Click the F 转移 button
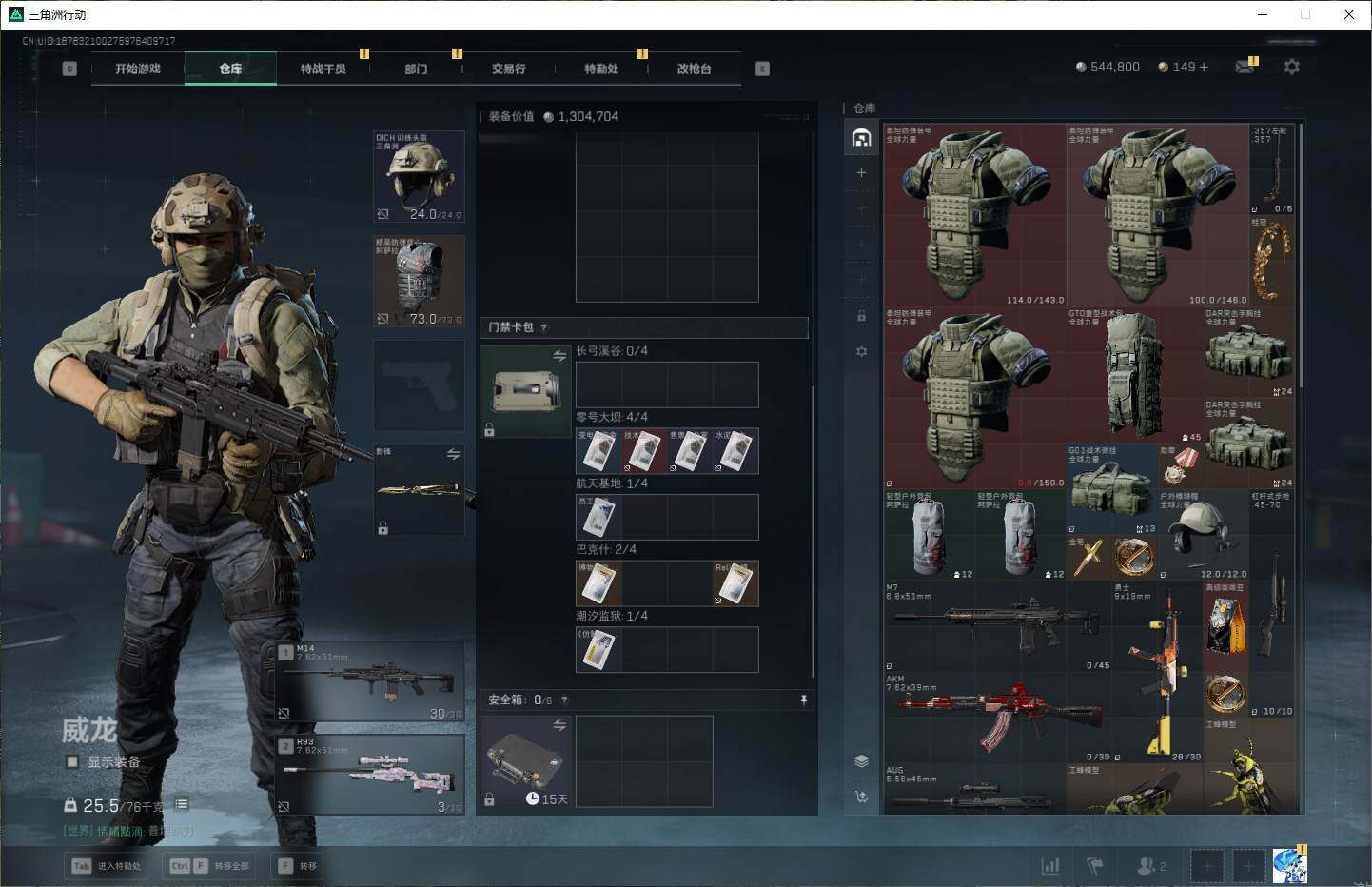This screenshot has height=887, width=1372. coord(297,866)
